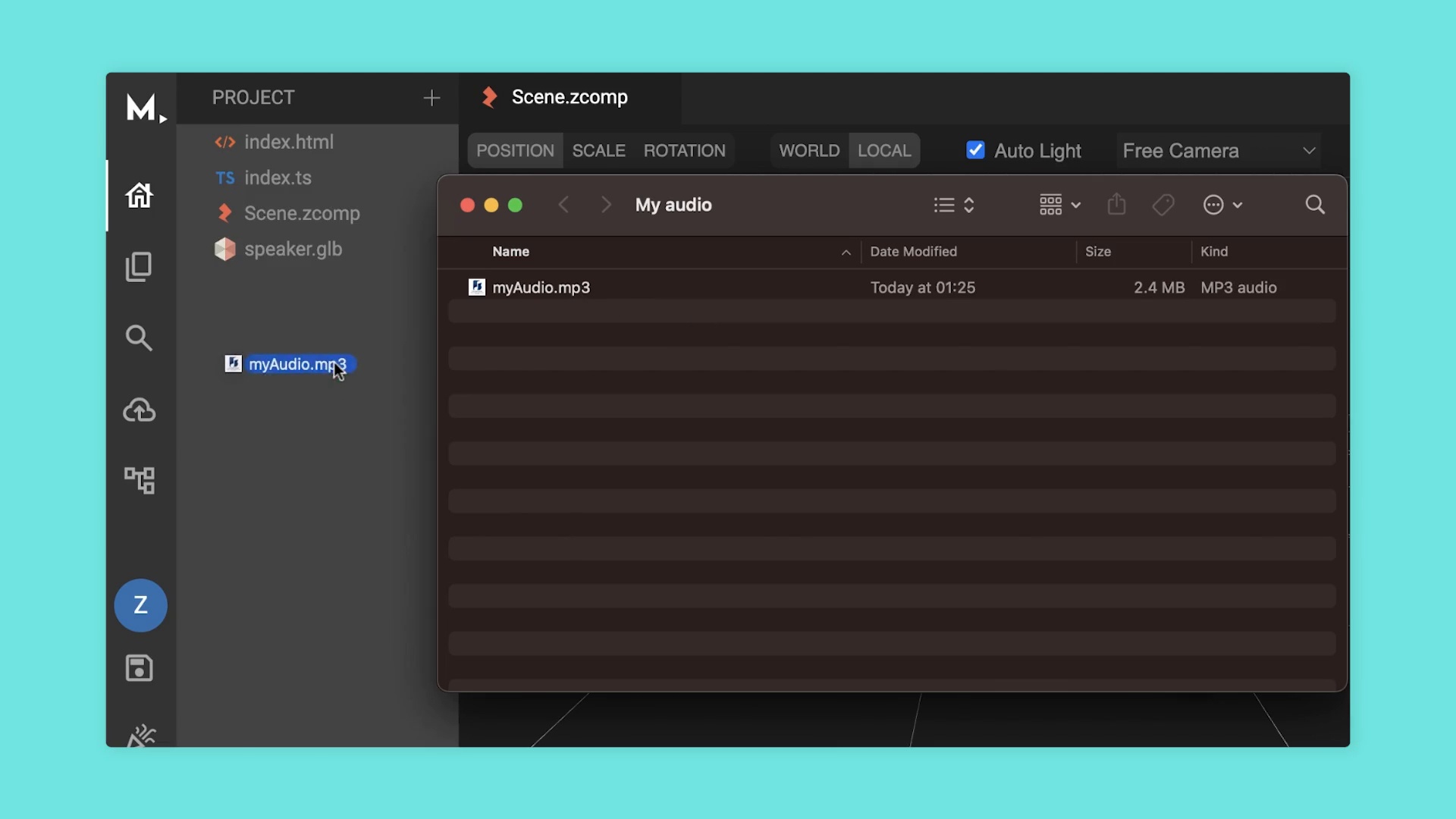
Task: Sort Finder list by Size column
Action: click(1098, 252)
